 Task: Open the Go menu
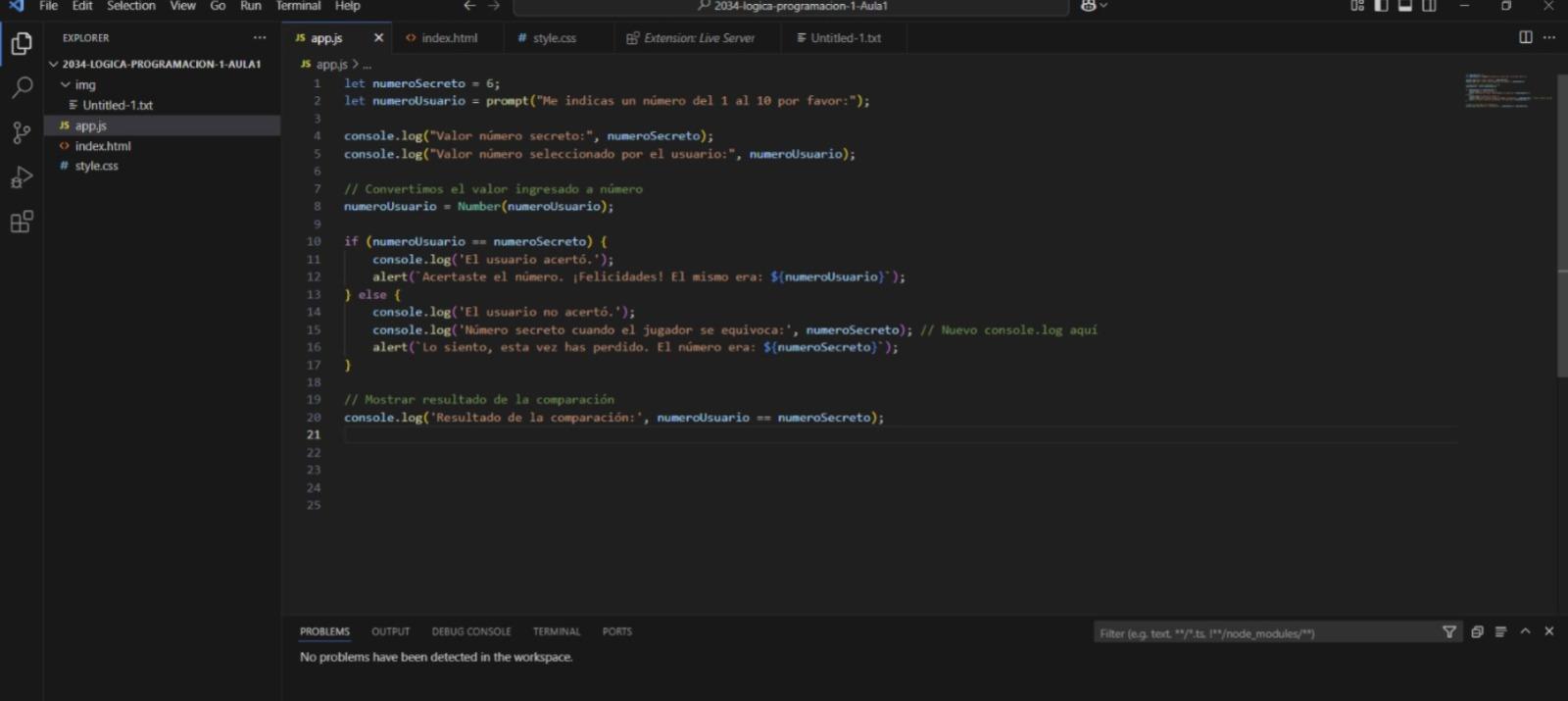point(218,6)
